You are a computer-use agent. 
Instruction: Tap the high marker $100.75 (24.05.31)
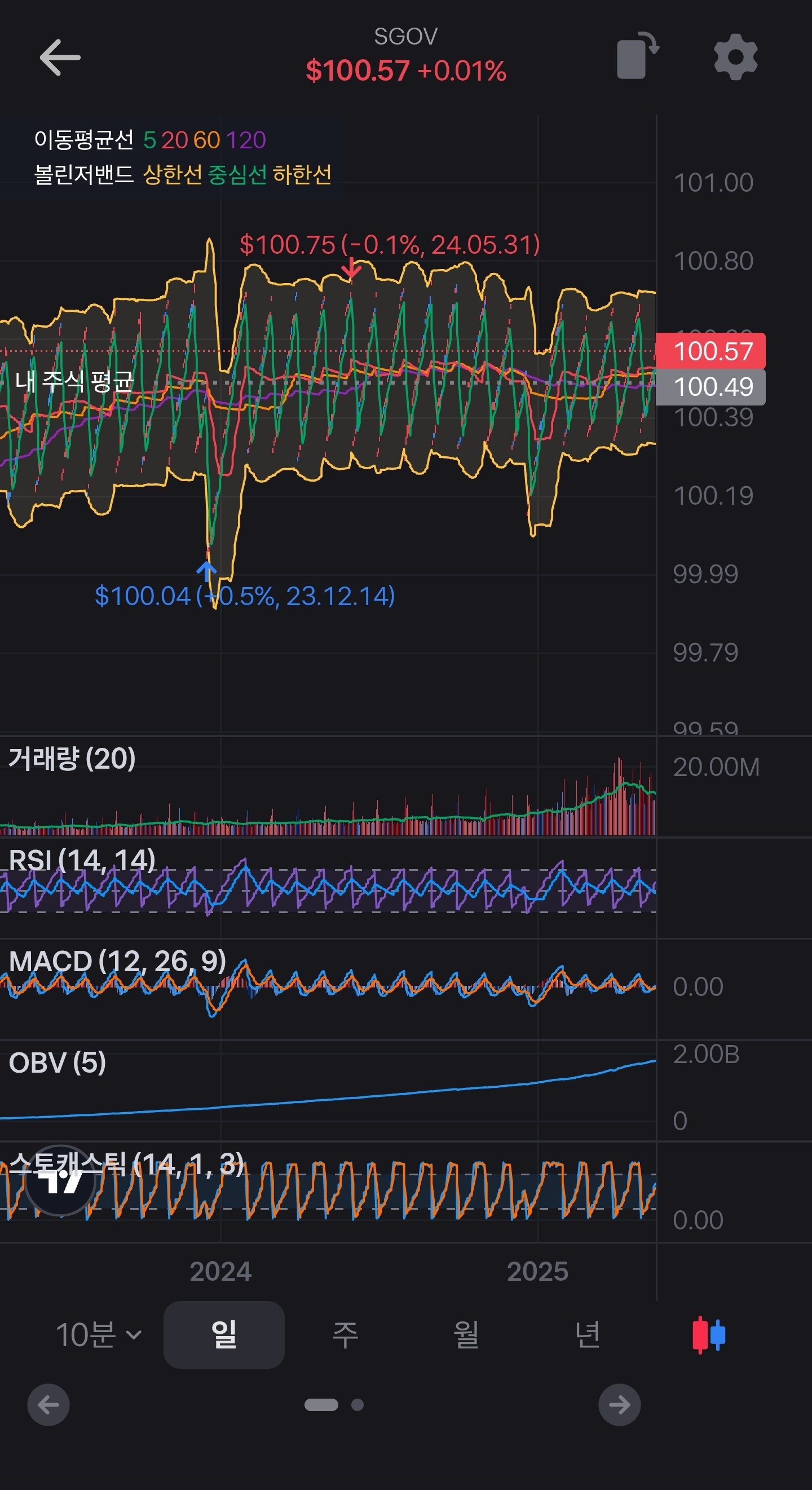[390, 245]
